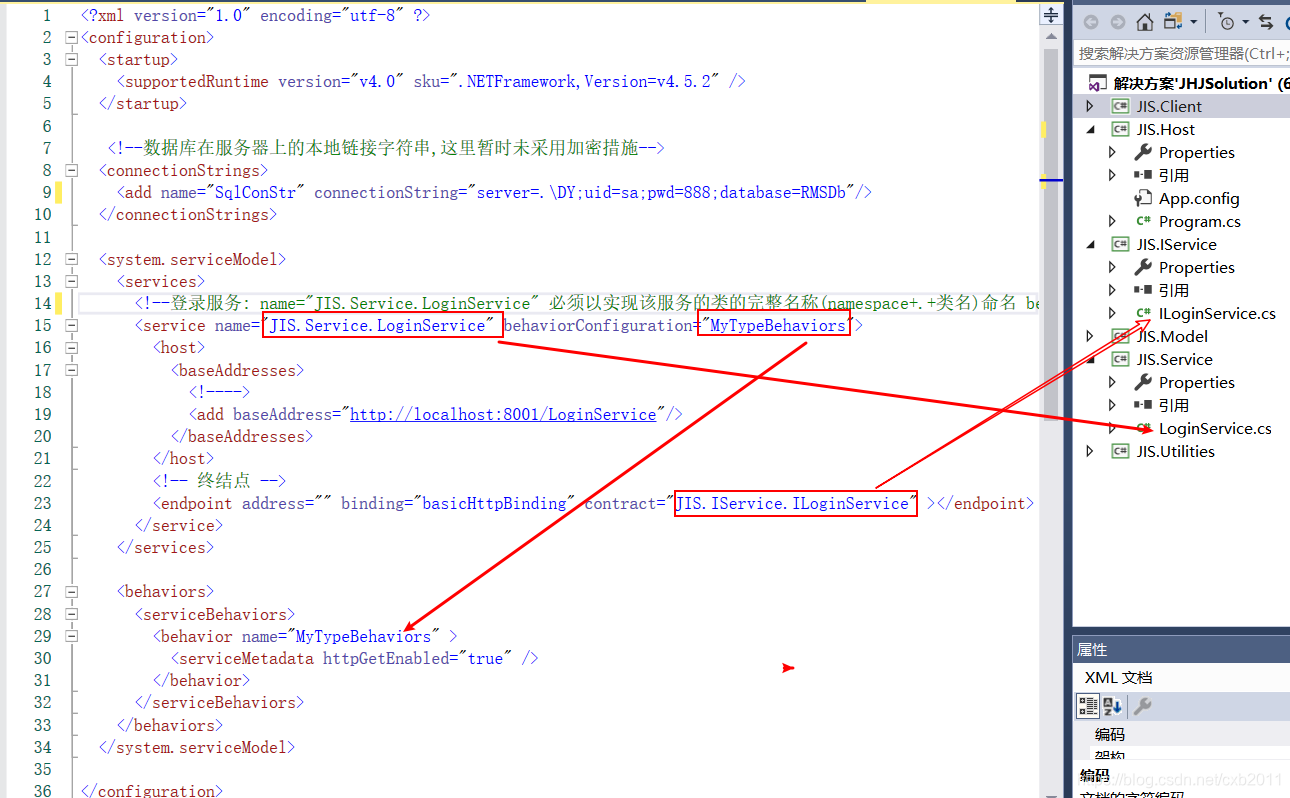Screen dimensions: 1290x798
Task: Open LoginService.cs in Solution Explorer
Action: tap(1215, 428)
